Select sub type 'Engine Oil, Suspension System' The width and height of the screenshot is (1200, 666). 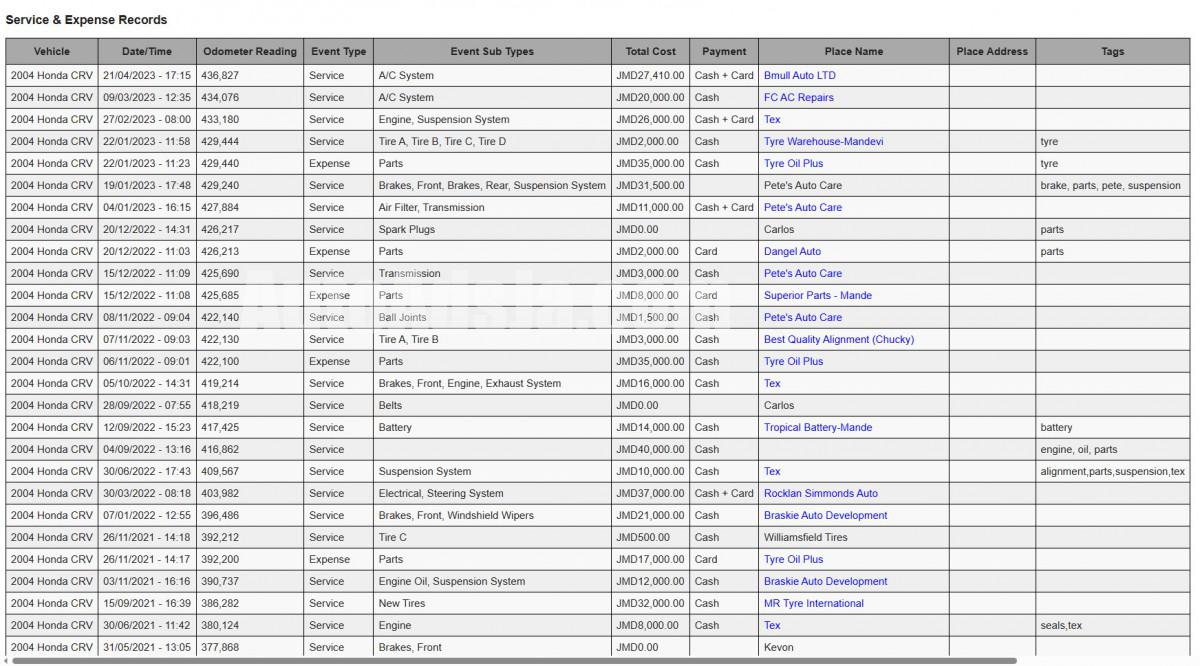click(452, 581)
